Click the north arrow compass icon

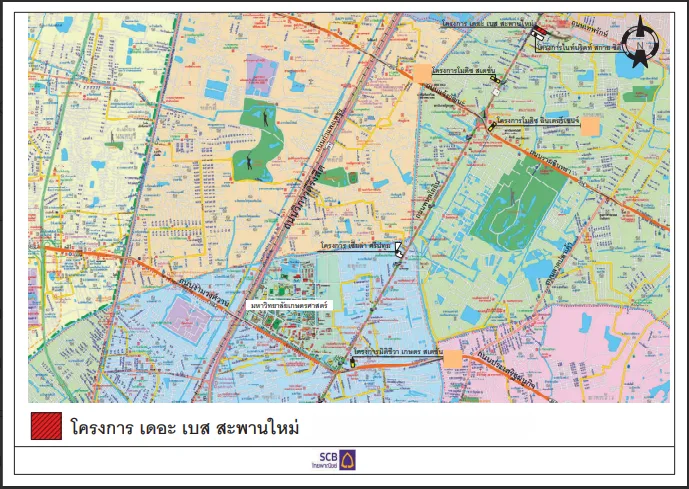click(640, 42)
